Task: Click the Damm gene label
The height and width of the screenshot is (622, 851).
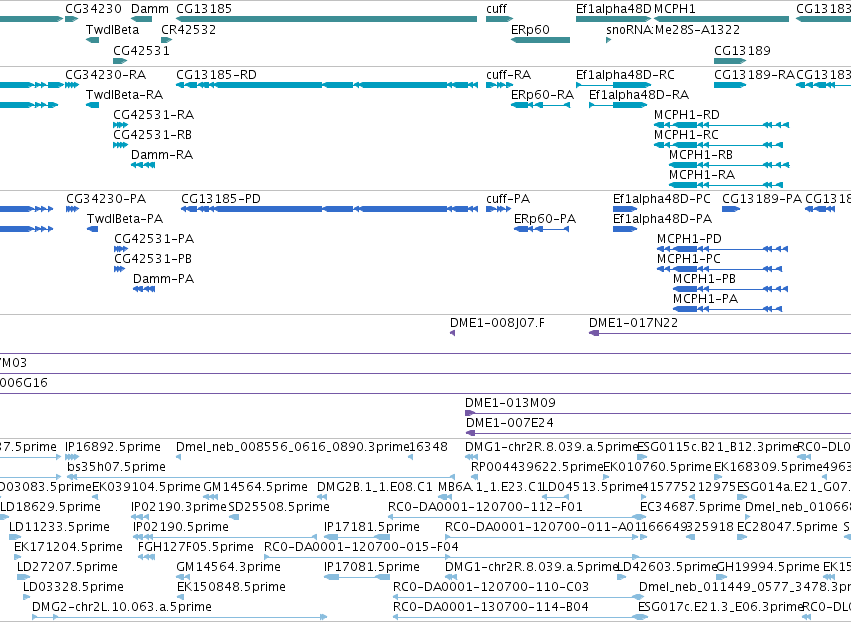Action: pyautogui.click(x=149, y=9)
